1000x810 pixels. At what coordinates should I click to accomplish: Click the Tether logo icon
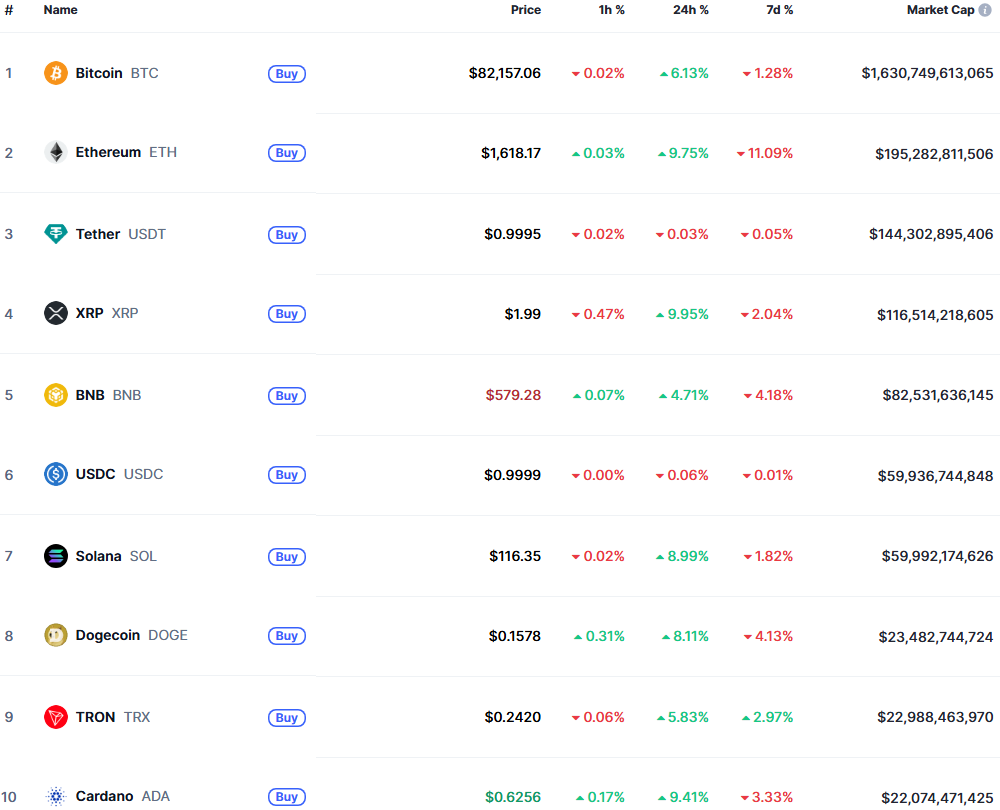click(56, 234)
